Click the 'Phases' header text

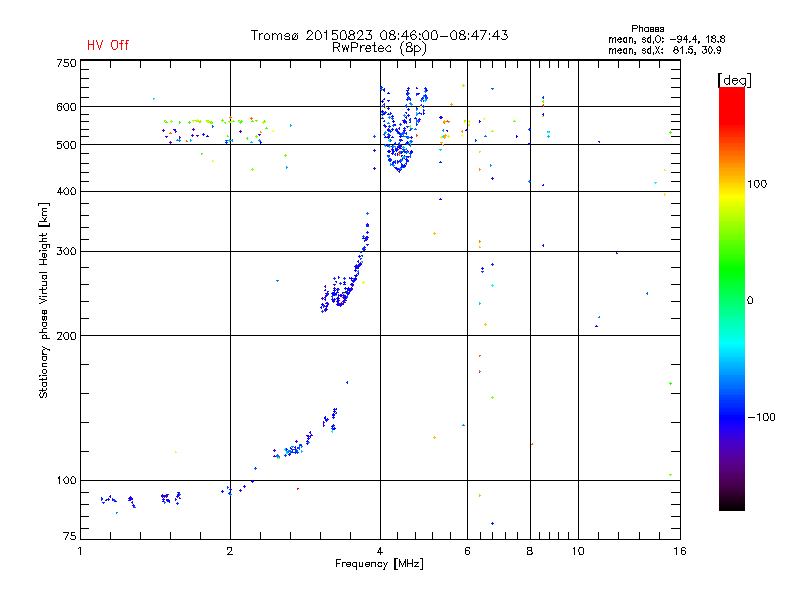tap(647, 29)
